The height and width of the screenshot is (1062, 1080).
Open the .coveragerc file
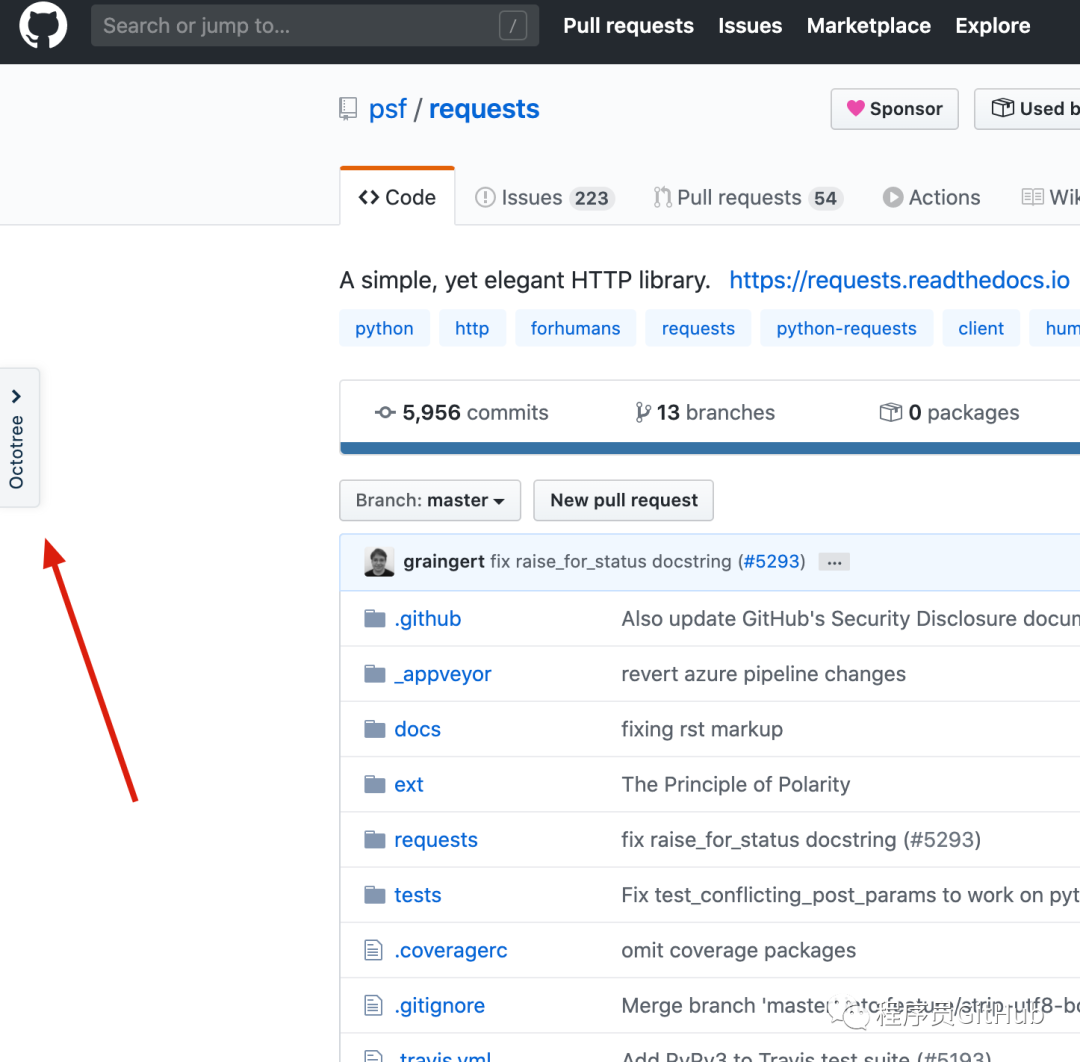point(450,950)
